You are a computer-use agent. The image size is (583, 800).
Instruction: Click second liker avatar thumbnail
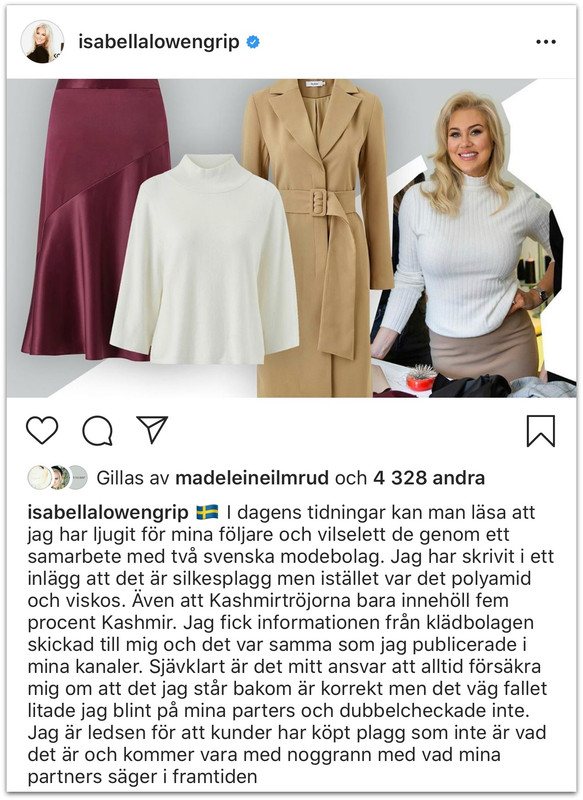coord(58,478)
